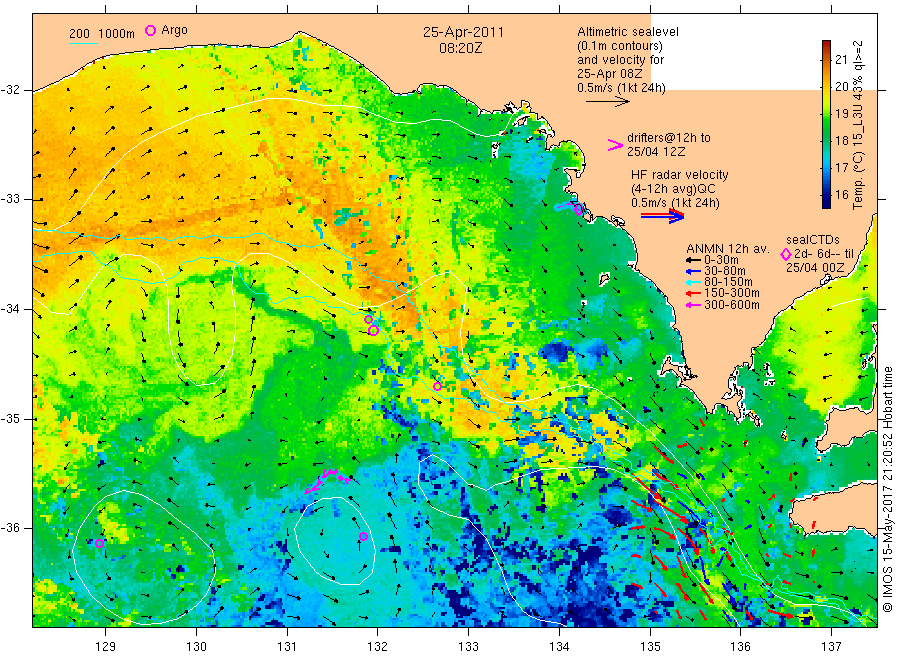The width and height of the screenshot is (900, 660).
Task: Click the black altimetric velocity scale arrow
Action: (x=608, y=102)
